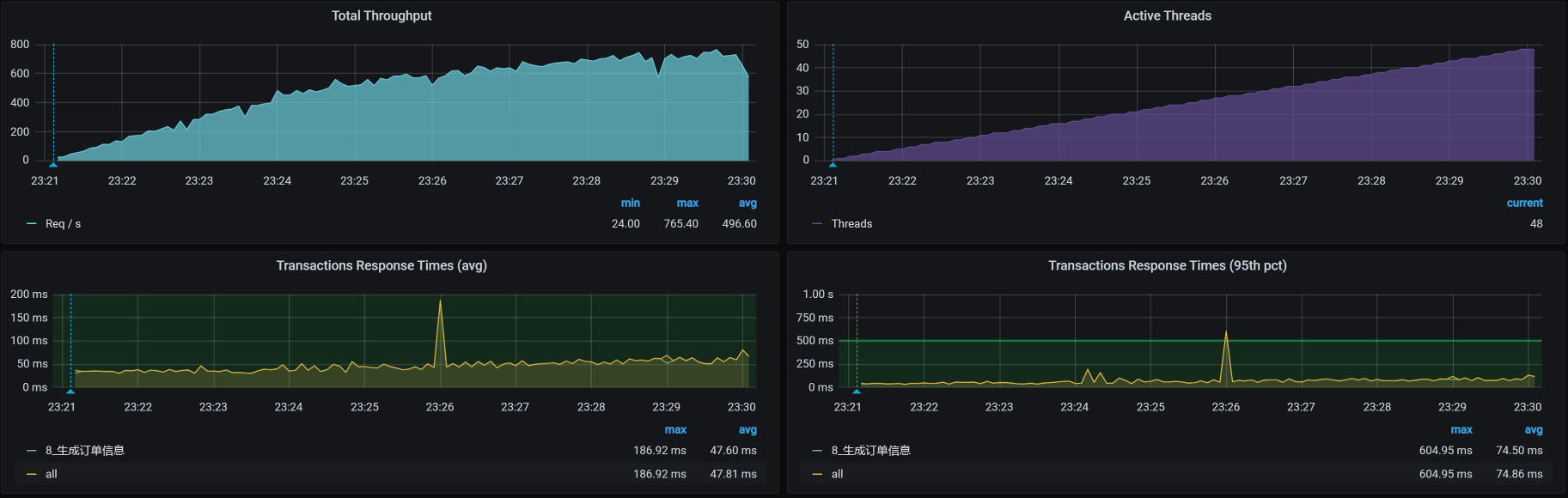Toggle the Req / s series legend label
The width and height of the screenshot is (1568, 498).
63,224
